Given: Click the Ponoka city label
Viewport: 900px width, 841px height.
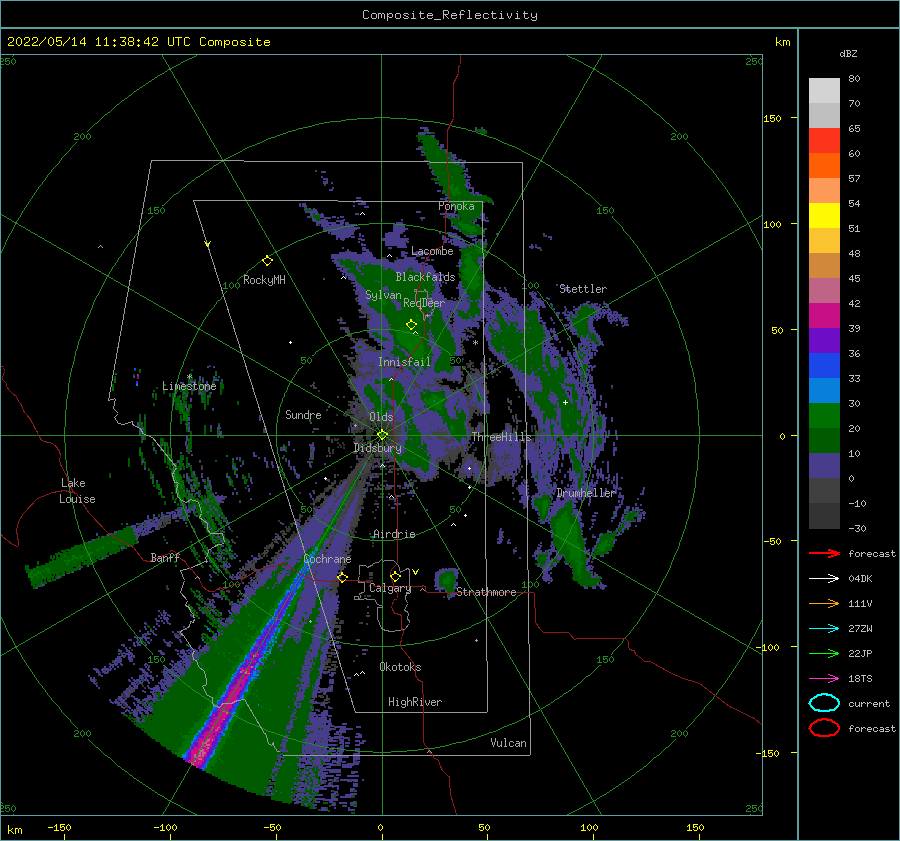Looking at the screenshot, I should 456,206.
